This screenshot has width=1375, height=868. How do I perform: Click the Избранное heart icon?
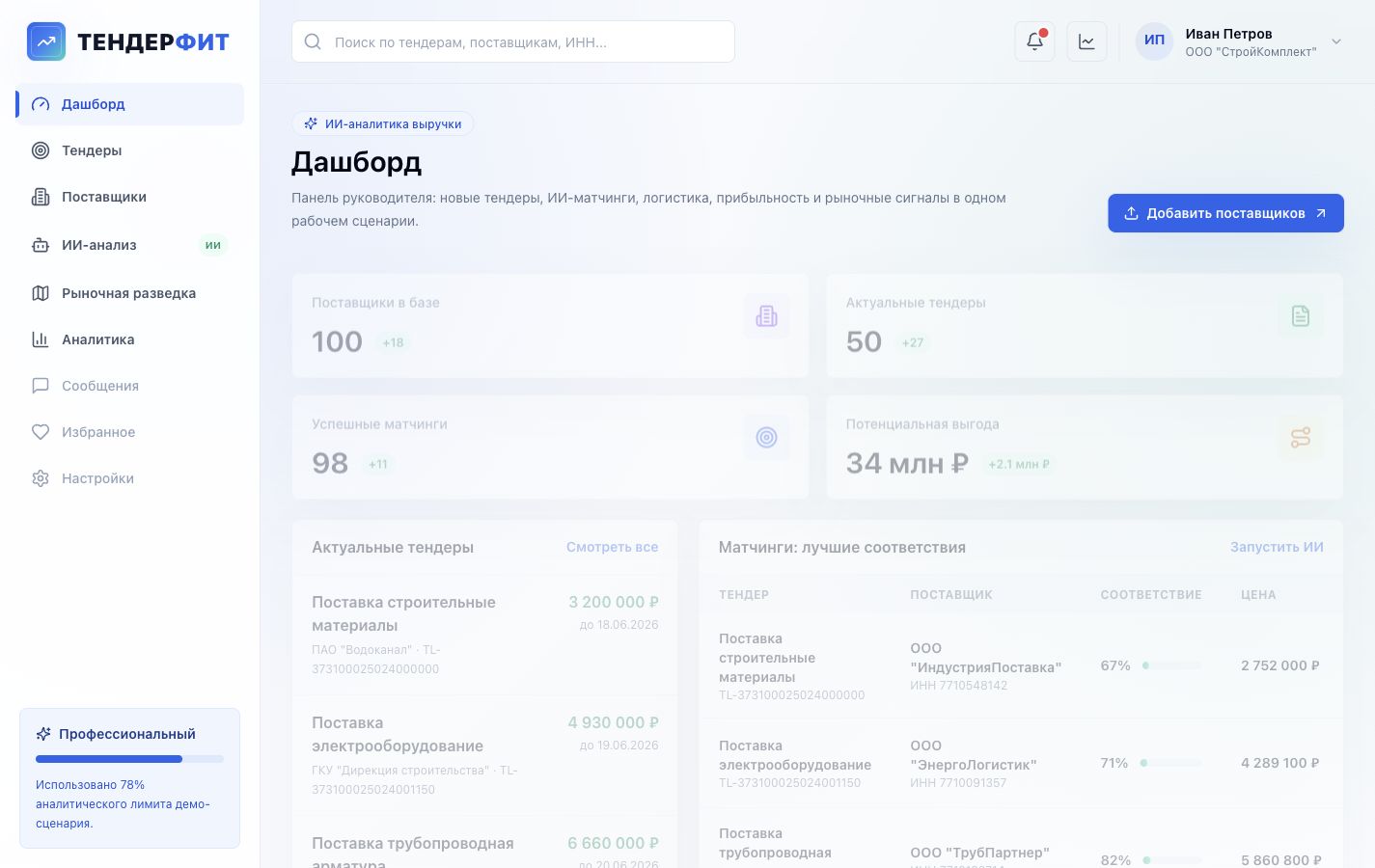click(41, 432)
